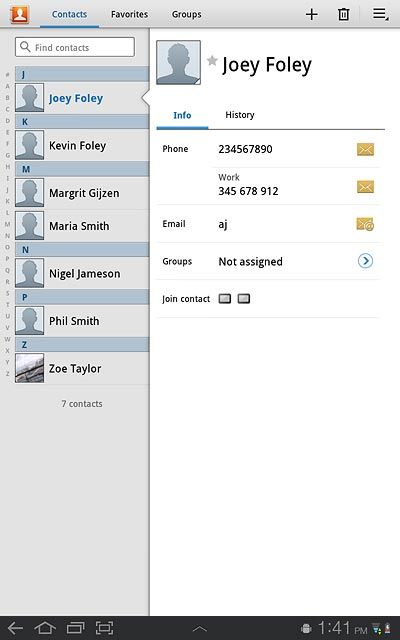Viewport: 400px width, 640px height.
Task: Tap the add new contact plus icon
Action: 311,15
